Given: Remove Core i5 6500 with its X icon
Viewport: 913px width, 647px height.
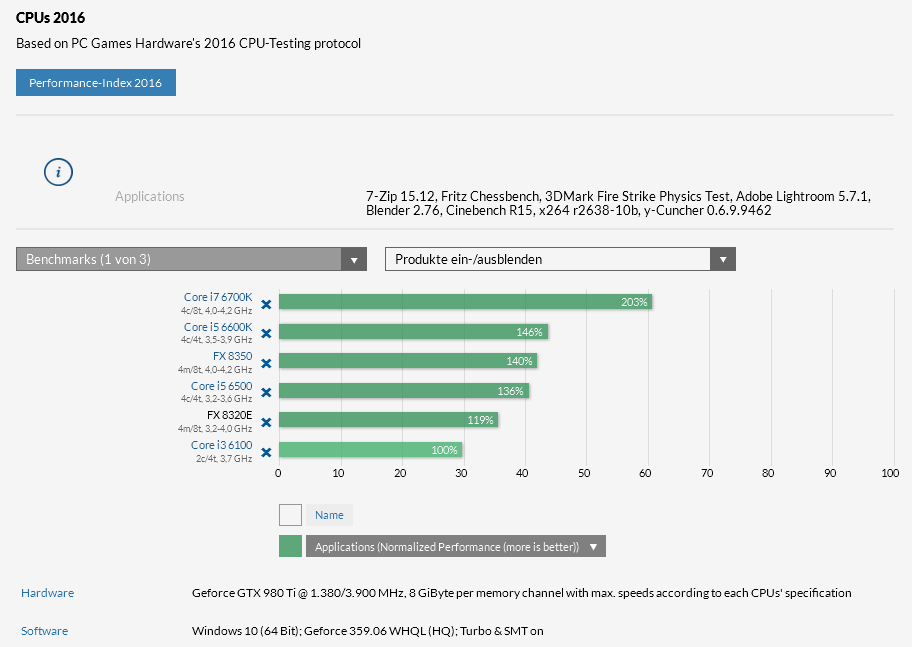Looking at the screenshot, I should 266,393.
